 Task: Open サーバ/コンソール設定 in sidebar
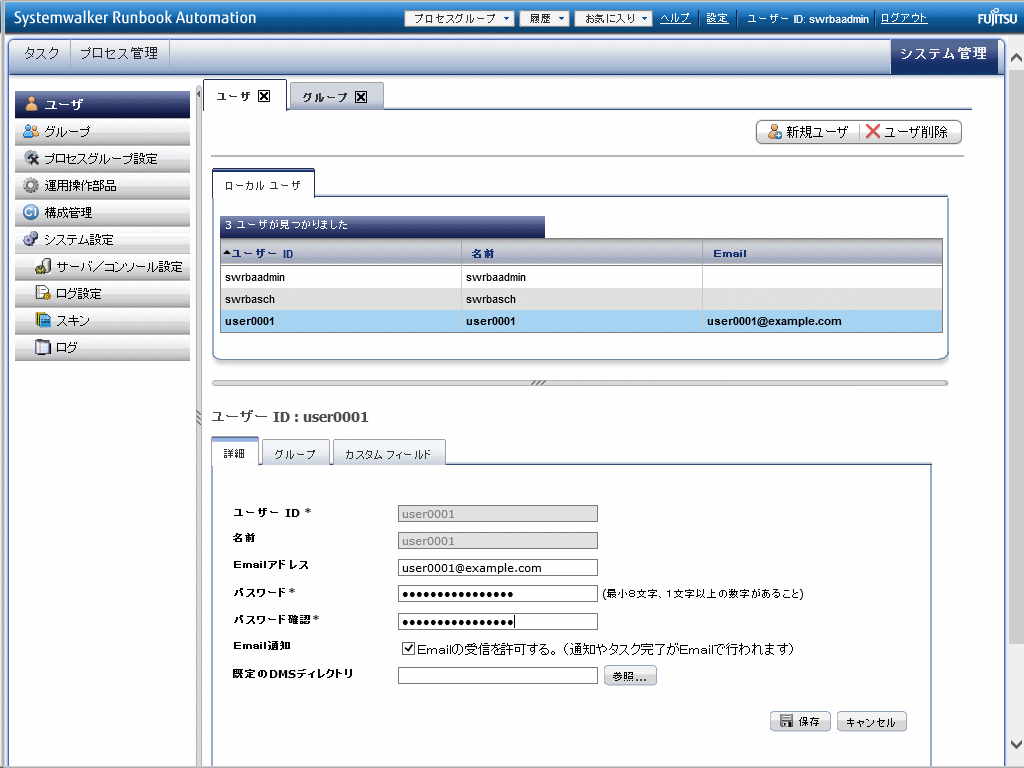click(x=103, y=266)
